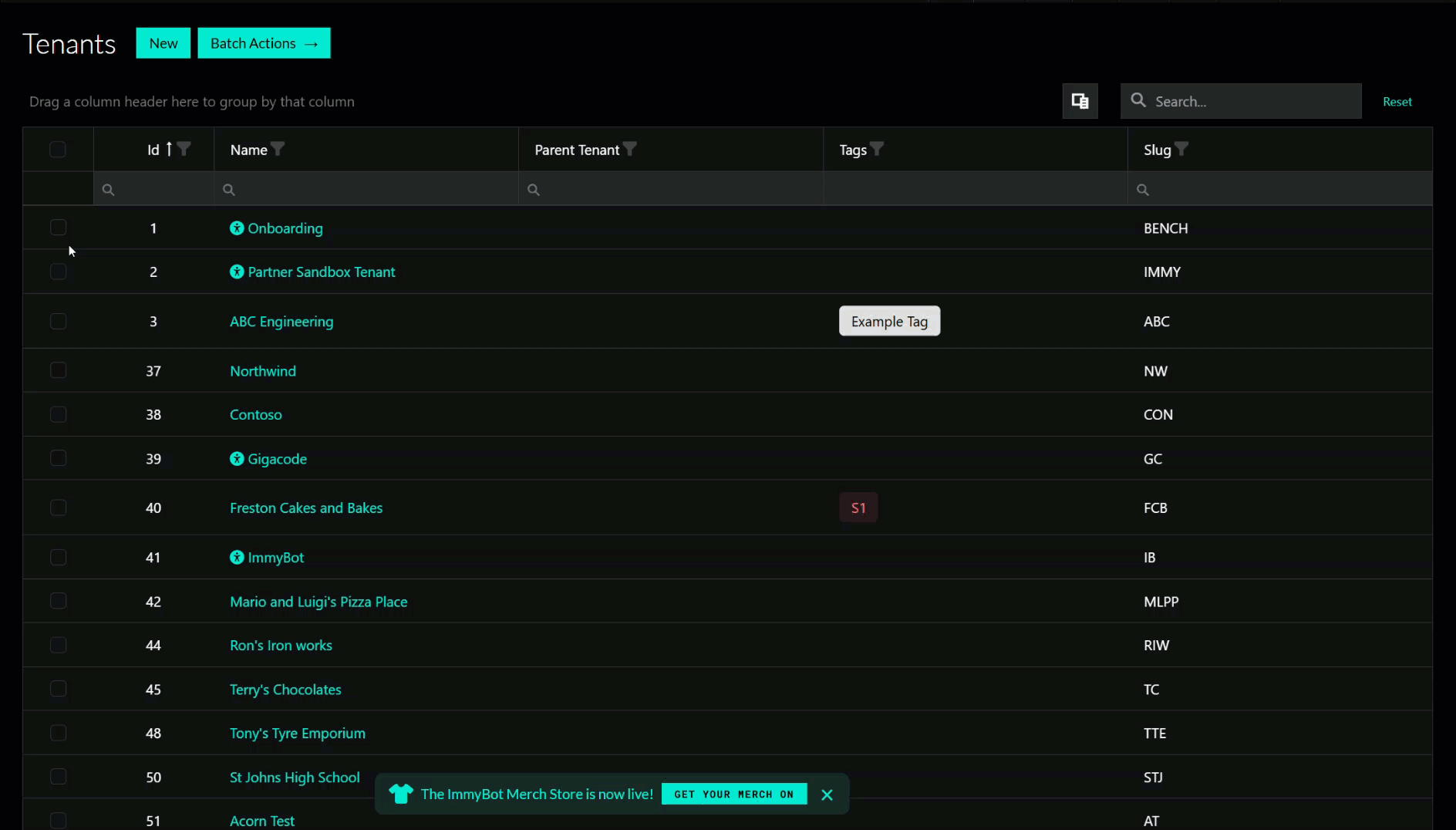Image resolution: width=1456 pixels, height=830 pixels.
Task: Open the column chooser icon
Action: pyautogui.click(x=1080, y=101)
